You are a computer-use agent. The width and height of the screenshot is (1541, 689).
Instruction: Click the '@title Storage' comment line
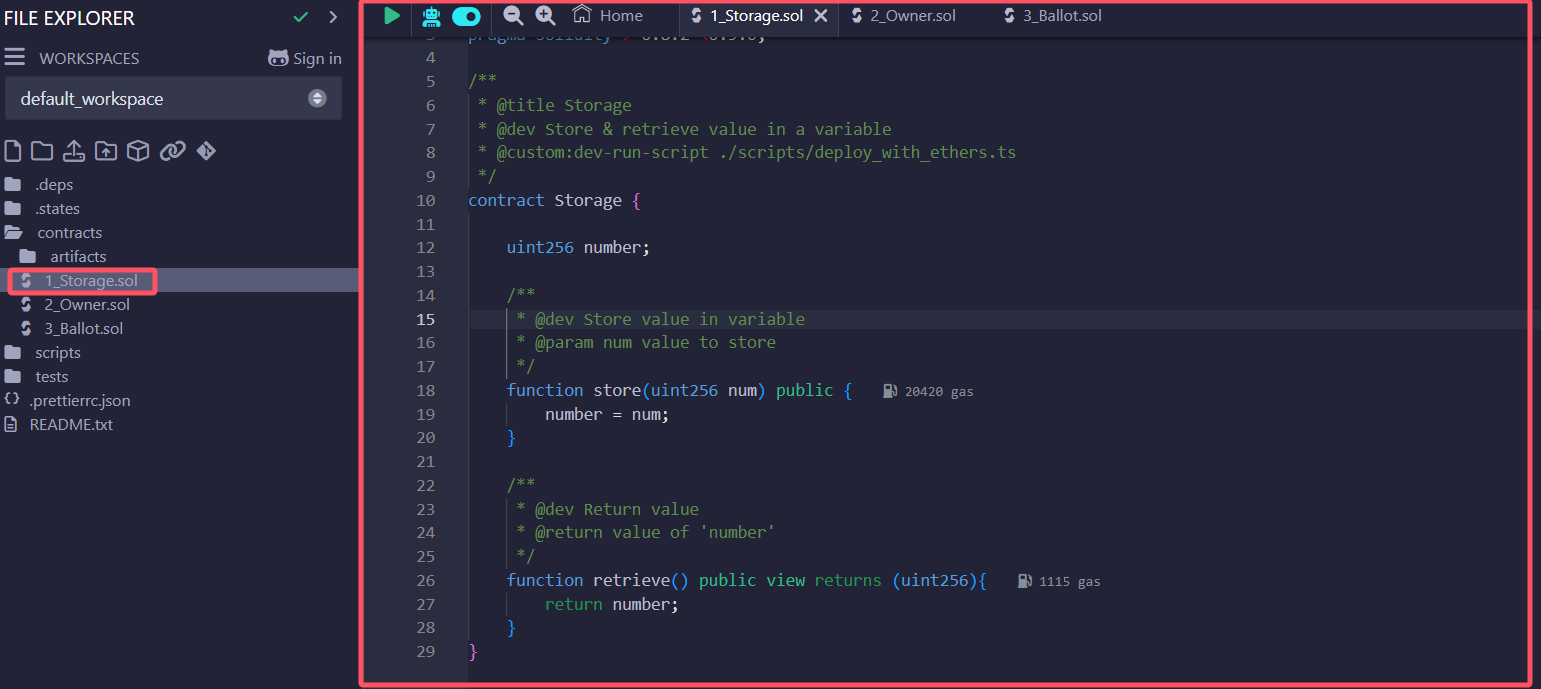tap(564, 105)
